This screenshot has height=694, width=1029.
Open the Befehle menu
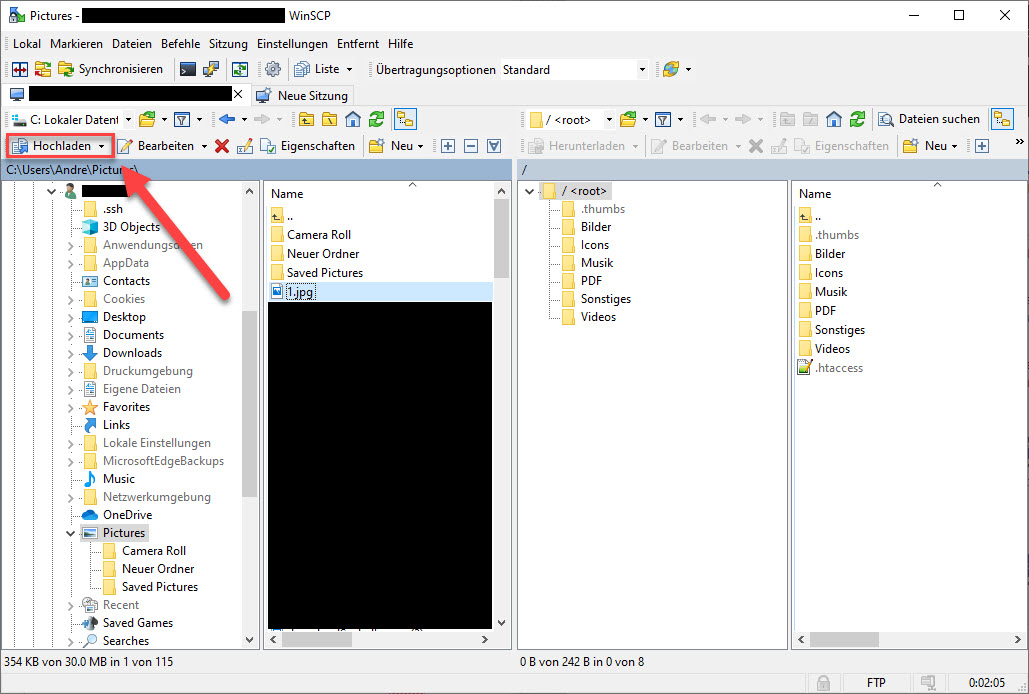click(180, 43)
